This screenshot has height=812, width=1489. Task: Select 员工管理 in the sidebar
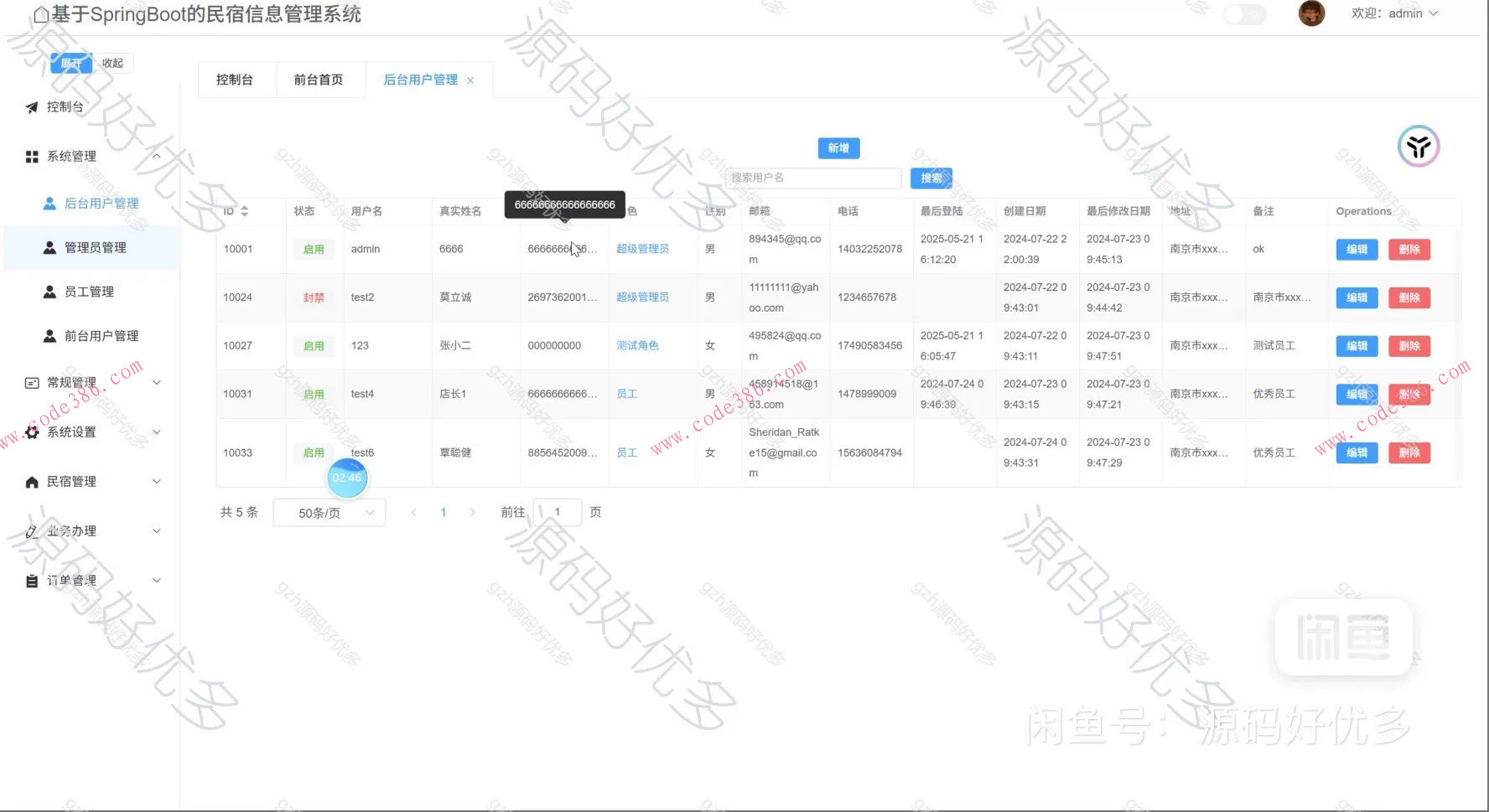tap(89, 292)
